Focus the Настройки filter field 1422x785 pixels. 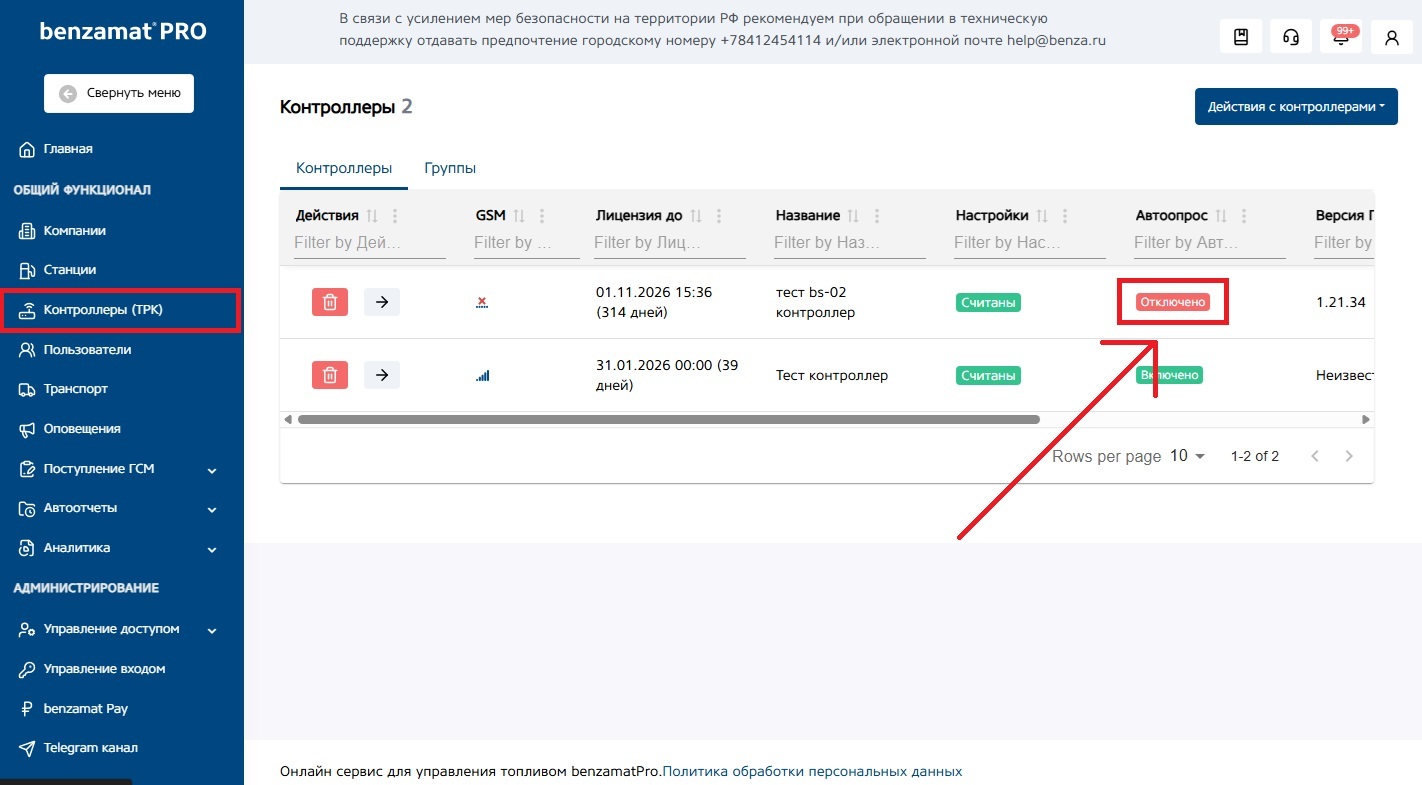(1030, 243)
